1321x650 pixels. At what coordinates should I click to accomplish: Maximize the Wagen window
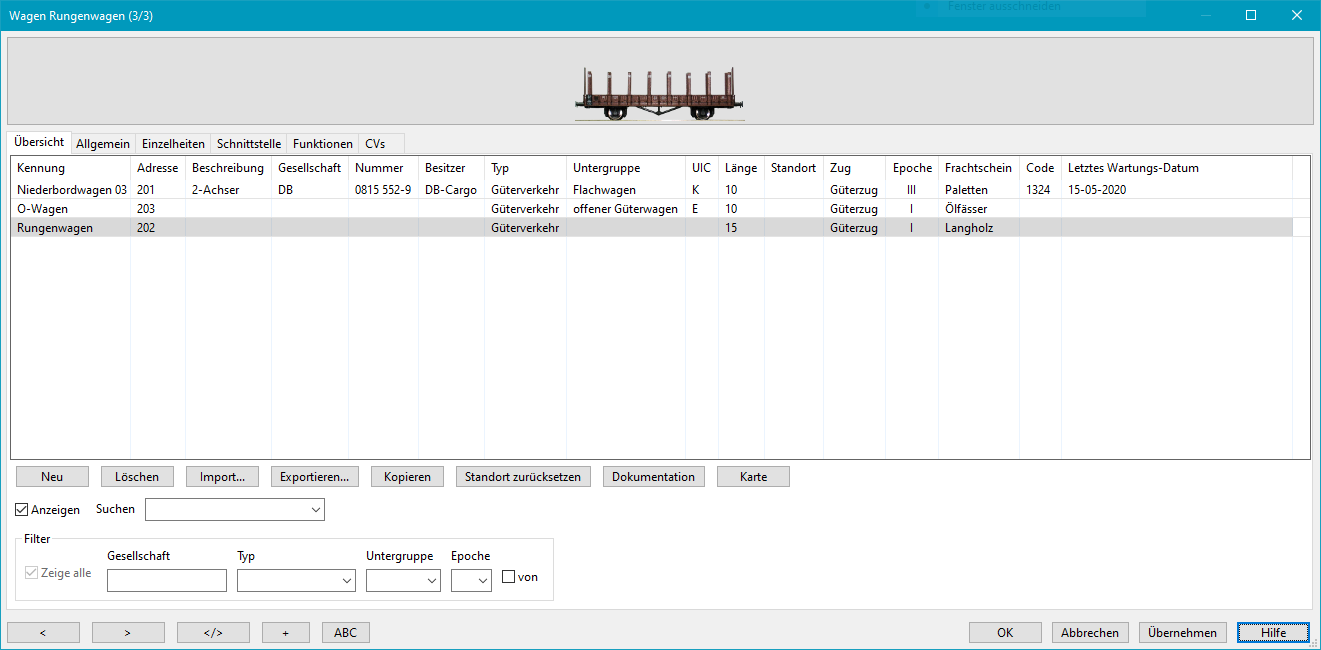click(x=1251, y=15)
